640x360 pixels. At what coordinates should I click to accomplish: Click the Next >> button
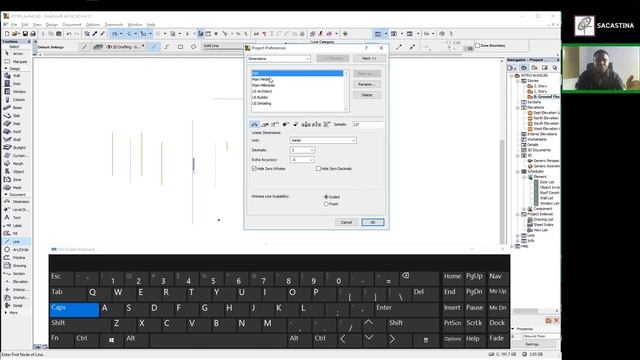point(369,58)
